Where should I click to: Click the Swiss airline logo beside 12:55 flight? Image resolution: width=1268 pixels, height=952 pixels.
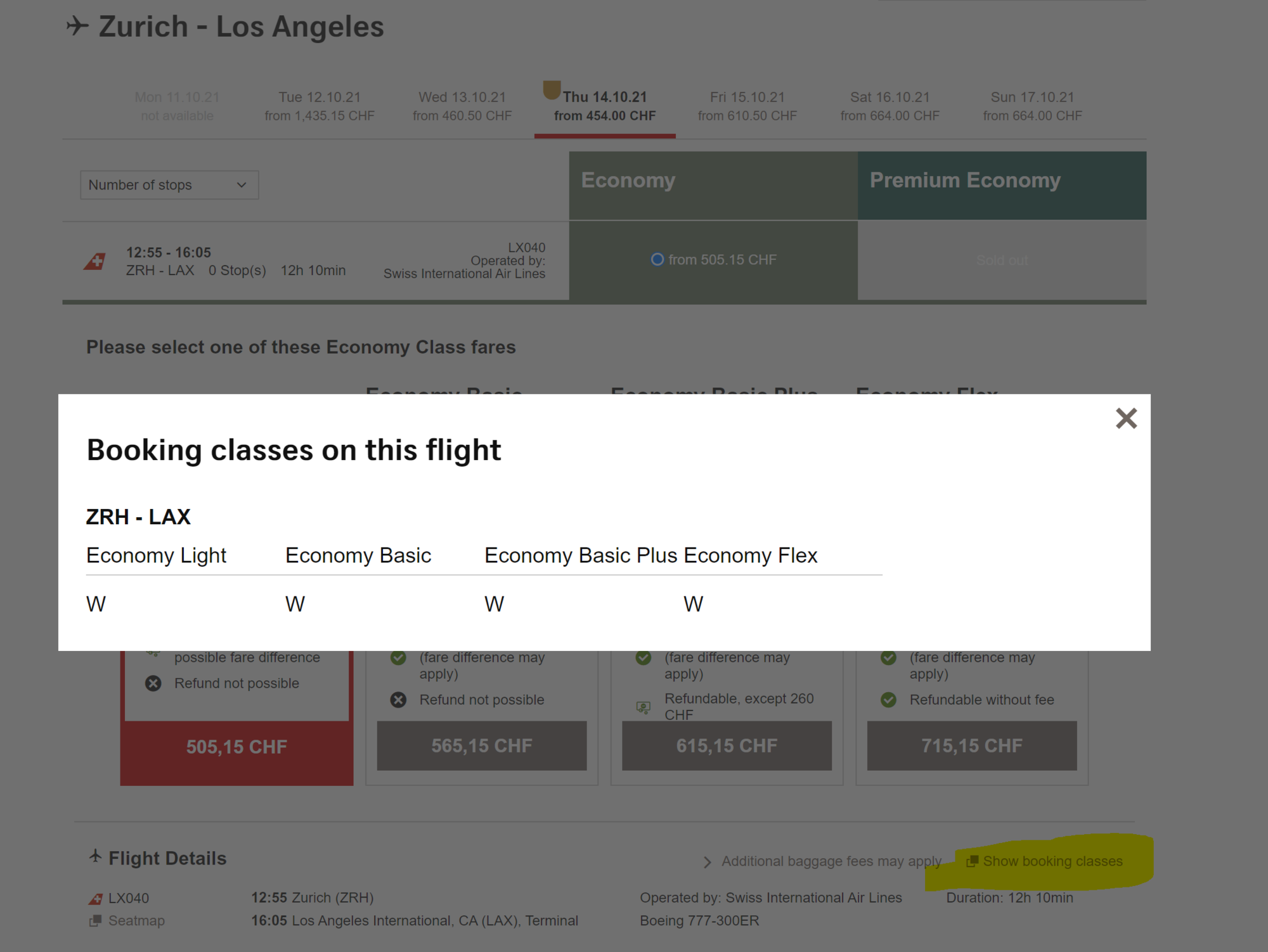point(95,261)
